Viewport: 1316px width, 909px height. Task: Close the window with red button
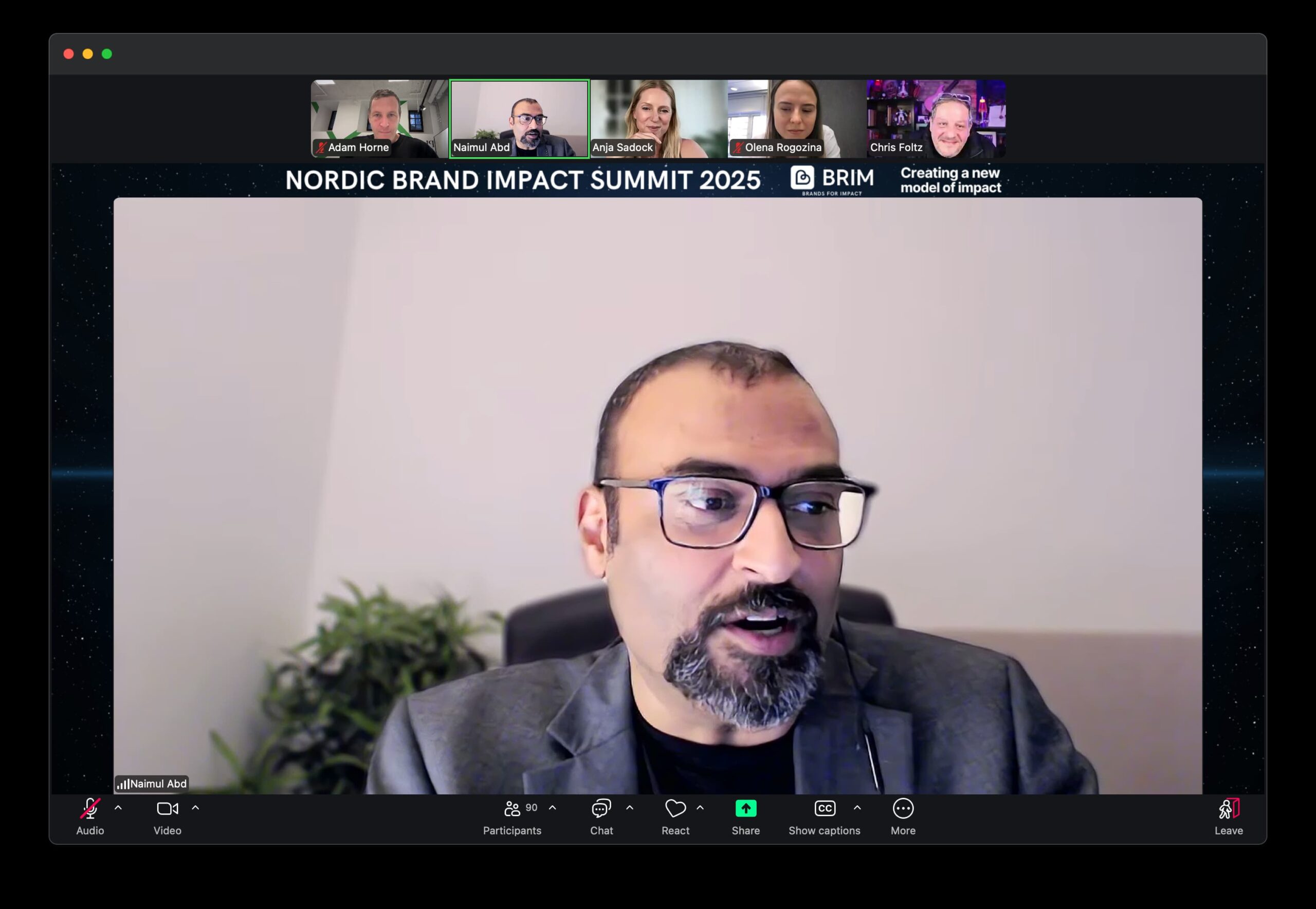[68, 53]
